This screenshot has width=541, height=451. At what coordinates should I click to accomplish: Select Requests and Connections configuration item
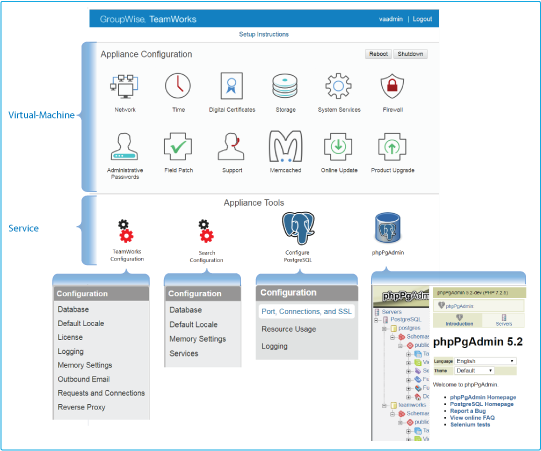(101, 393)
